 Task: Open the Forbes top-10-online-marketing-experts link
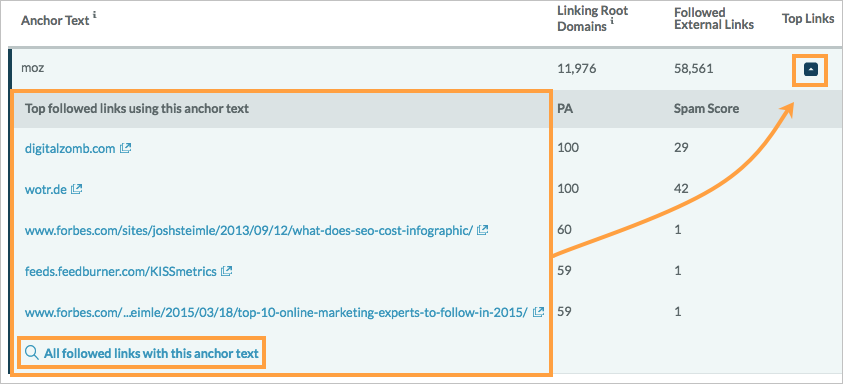pyautogui.click(x=276, y=312)
